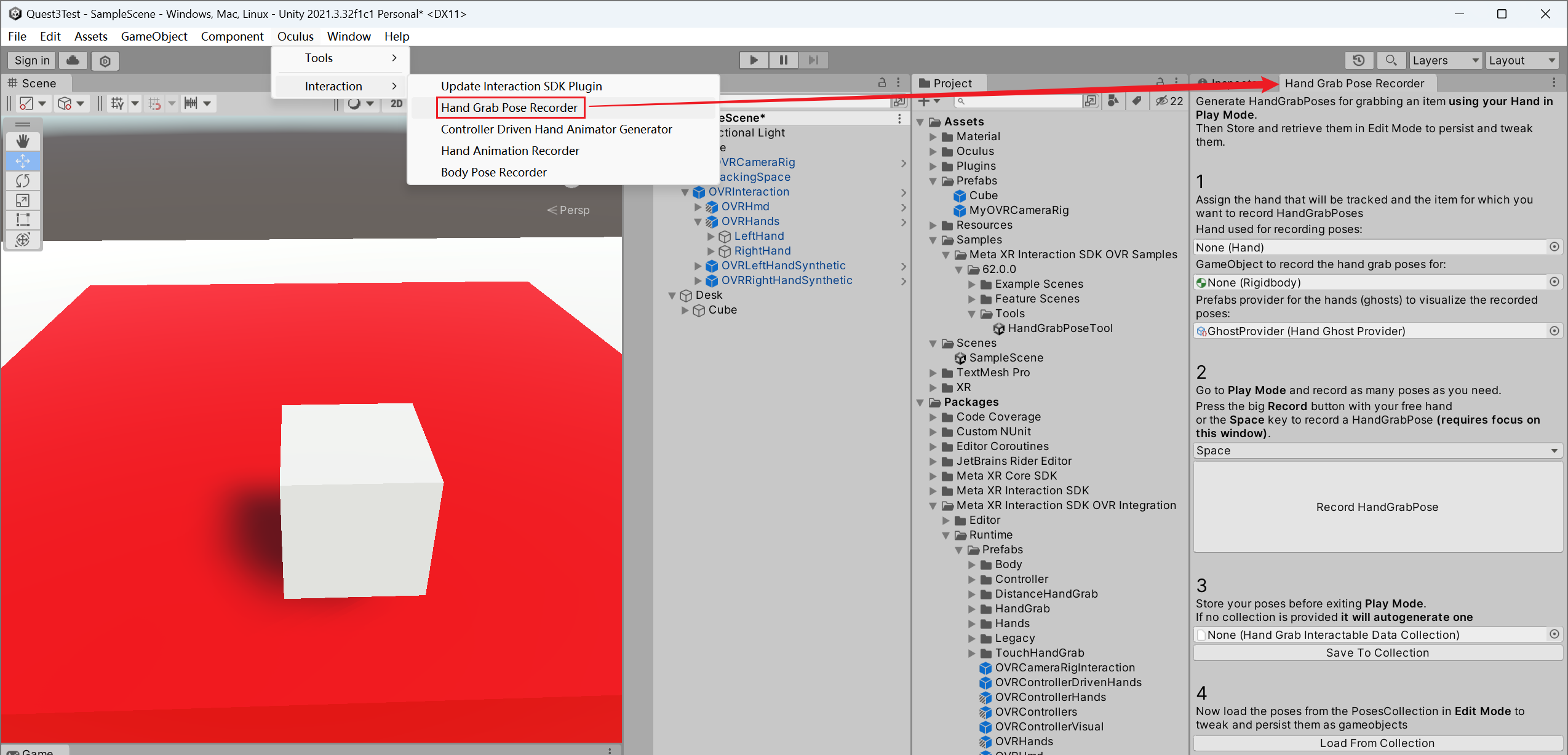The width and height of the screenshot is (1568, 755).
Task: Click the Project save-search icon
Action: (x=1091, y=101)
